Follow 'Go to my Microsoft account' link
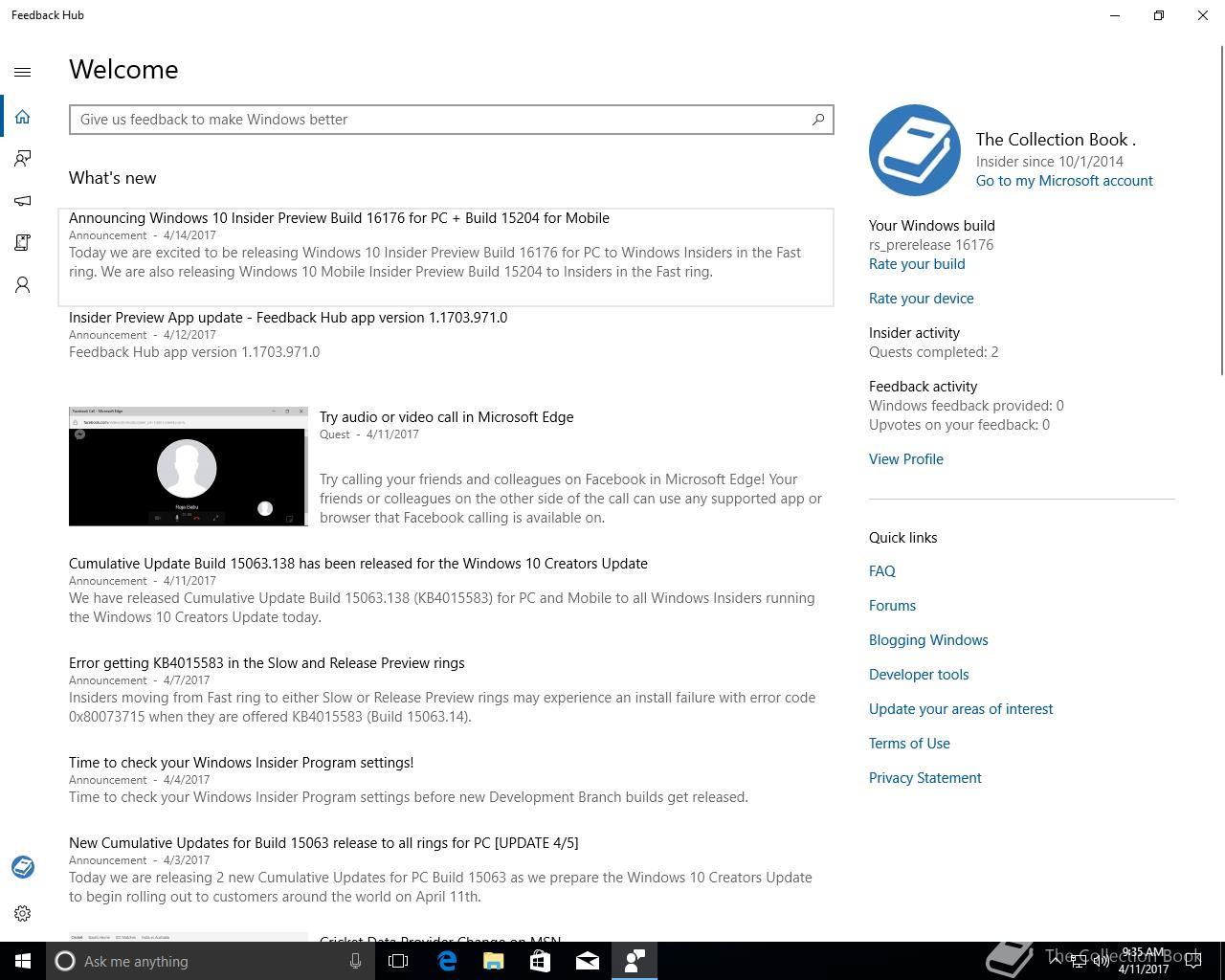The height and width of the screenshot is (980, 1225). pos(1064,181)
